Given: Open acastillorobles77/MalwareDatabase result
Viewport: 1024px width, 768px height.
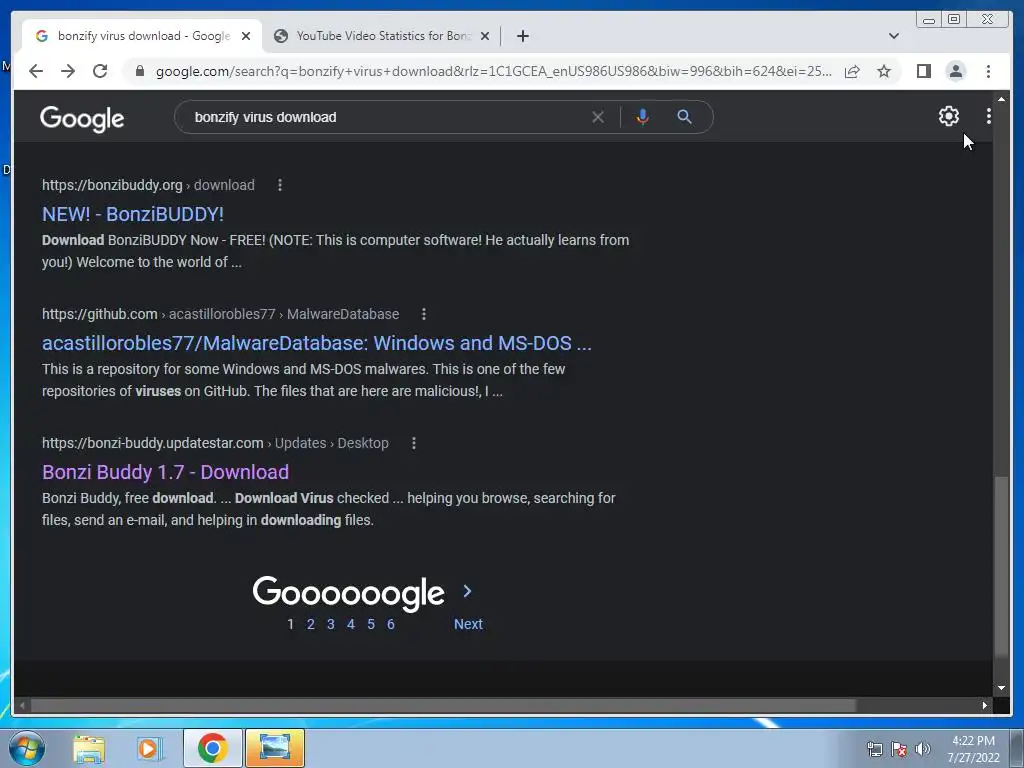Looking at the screenshot, I should click(317, 343).
